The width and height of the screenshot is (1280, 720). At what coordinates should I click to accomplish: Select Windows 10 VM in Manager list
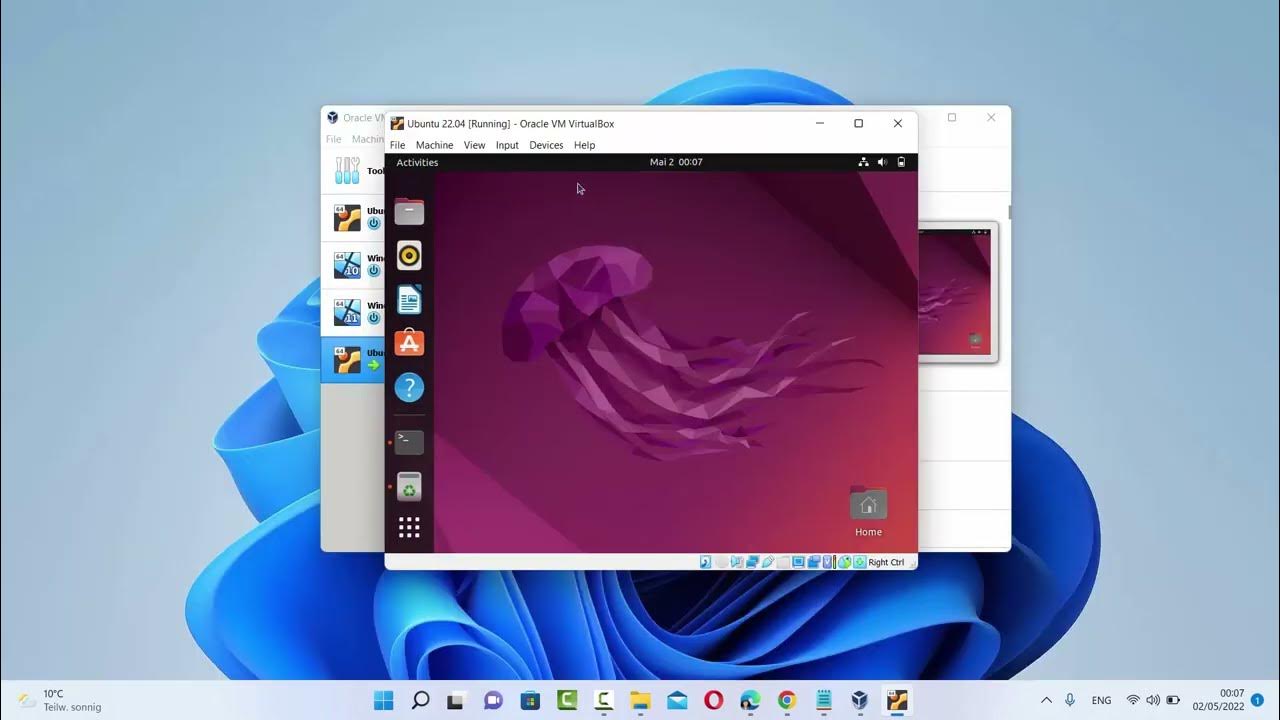(353, 265)
